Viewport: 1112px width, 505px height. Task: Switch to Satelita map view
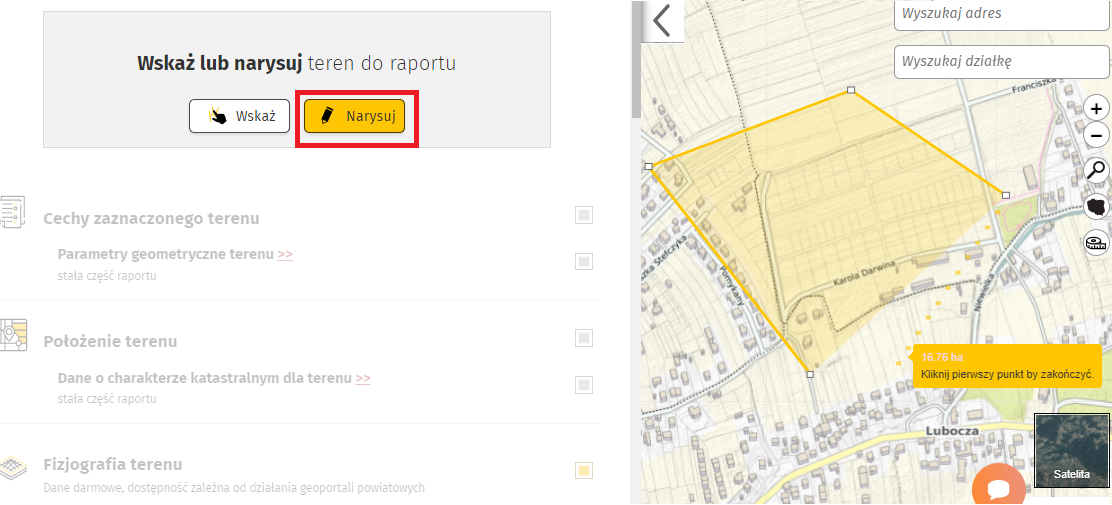[x=1071, y=451]
